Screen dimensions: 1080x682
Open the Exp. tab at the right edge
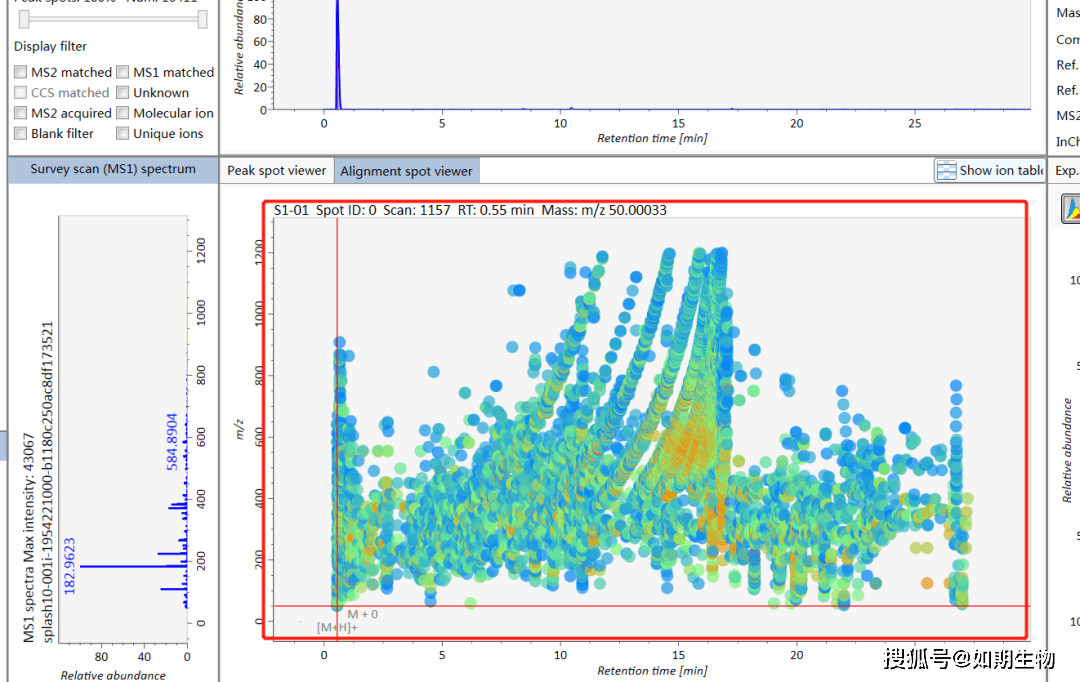coord(1066,170)
